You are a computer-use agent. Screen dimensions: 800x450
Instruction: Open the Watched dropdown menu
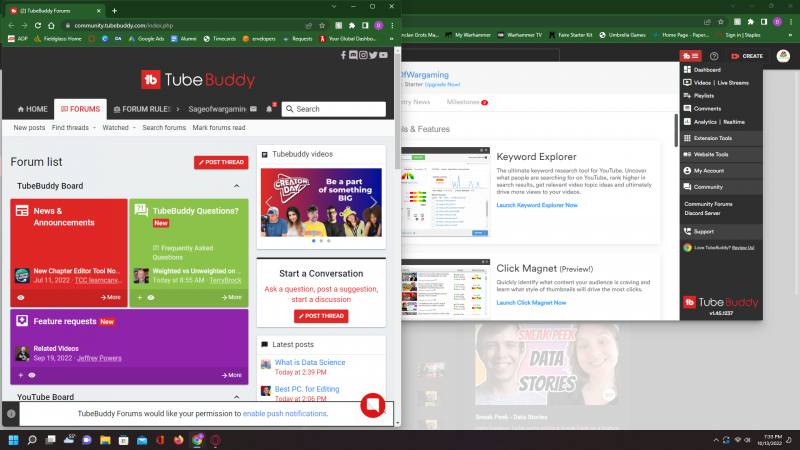click(x=116, y=128)
